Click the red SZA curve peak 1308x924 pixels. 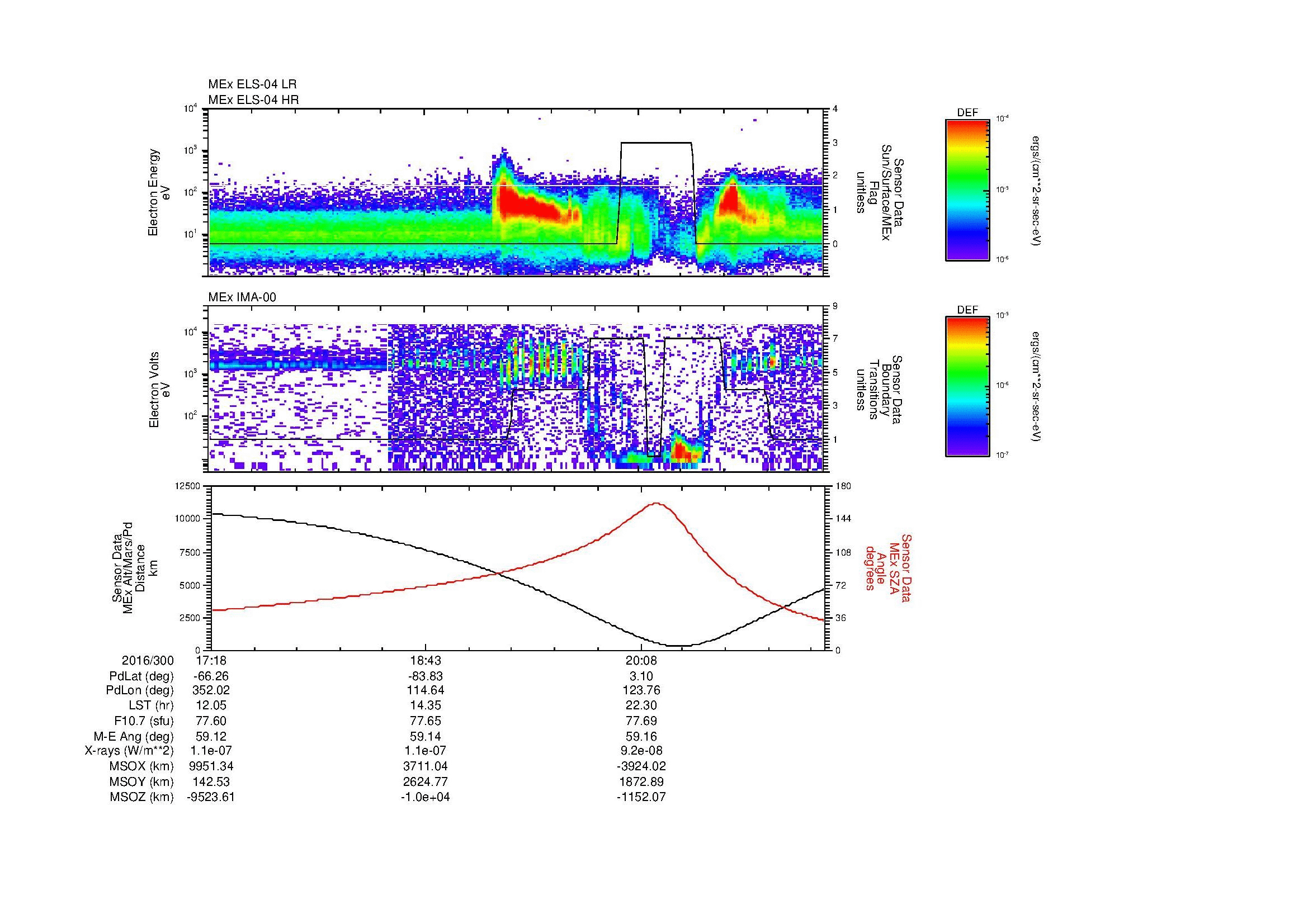[x=657, y=503]
